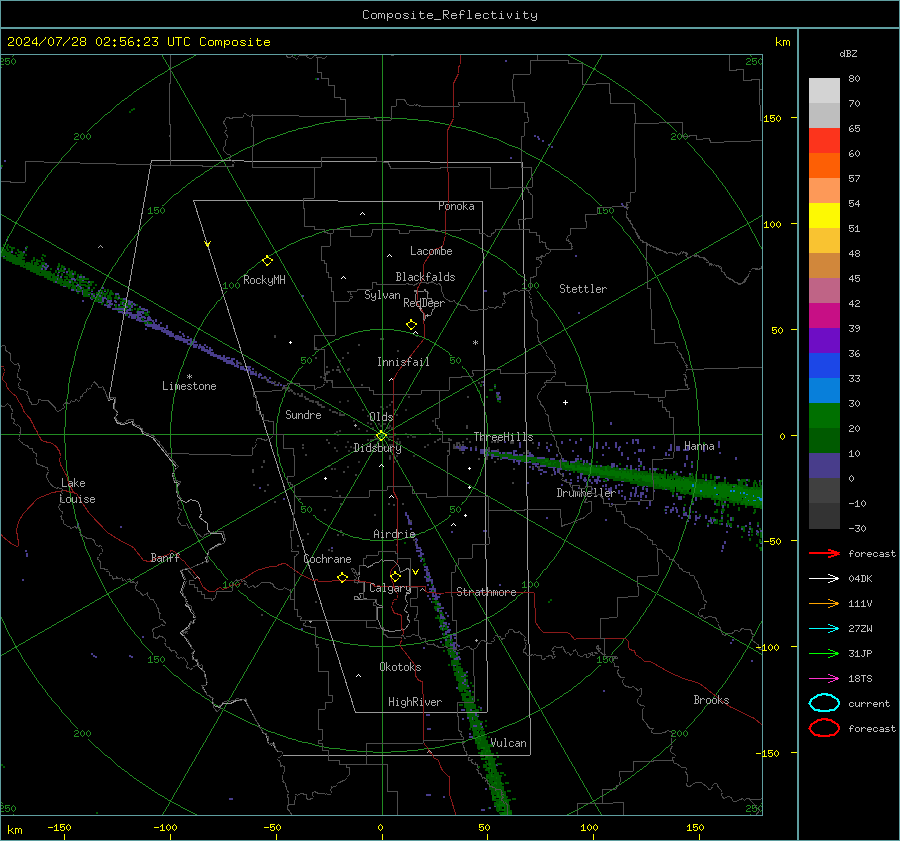Select the HighRiver label

point(415,702)
